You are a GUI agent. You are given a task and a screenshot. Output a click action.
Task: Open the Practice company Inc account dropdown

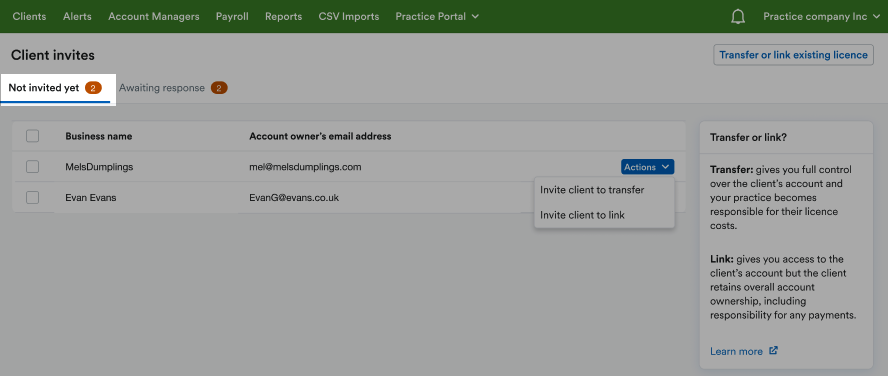[821, 16]
